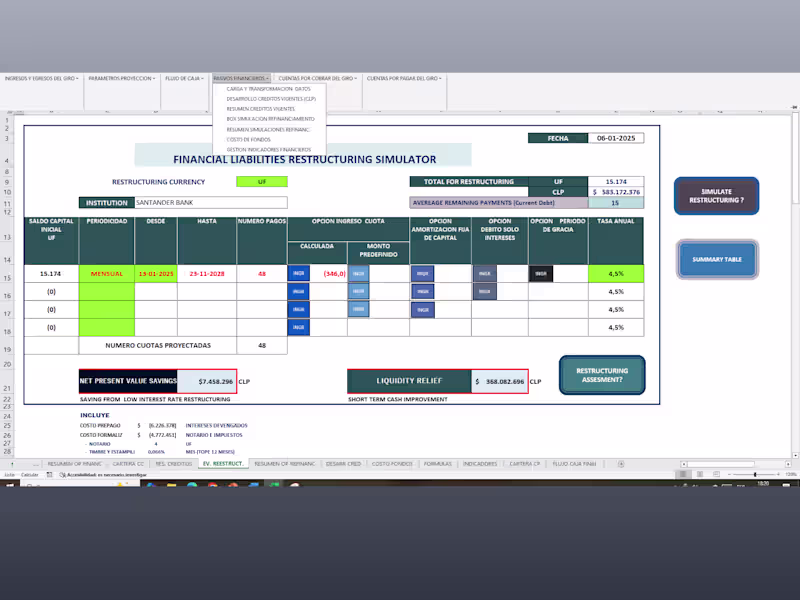The height and width of the screenshot is (600, 800).
Task: Click the vertical scrollbar of the worksheet
Action: click(x=795, y=283)
